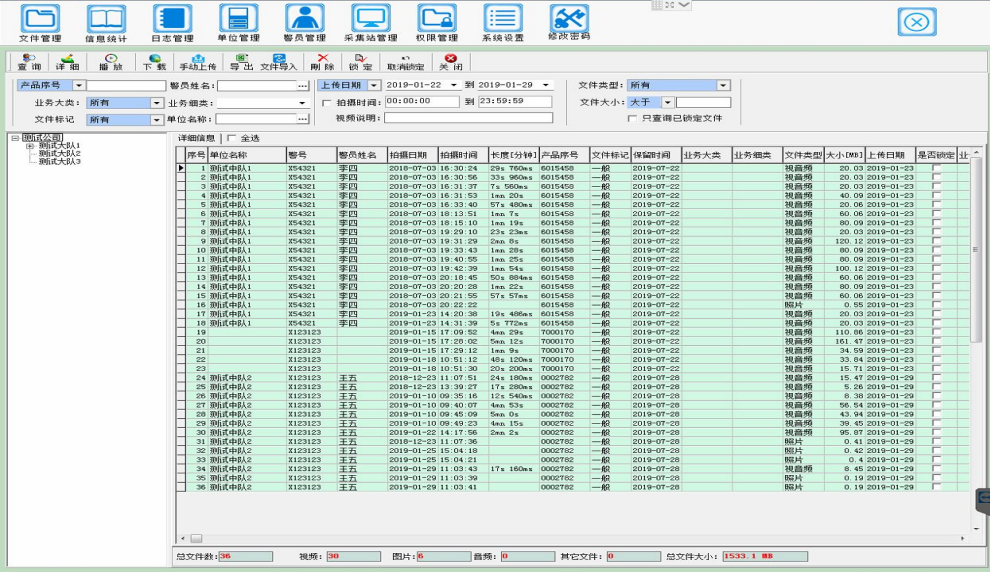The image size is (990, 572).
Task: Open 采集站管理 station management
Action: tap(370, 22)
